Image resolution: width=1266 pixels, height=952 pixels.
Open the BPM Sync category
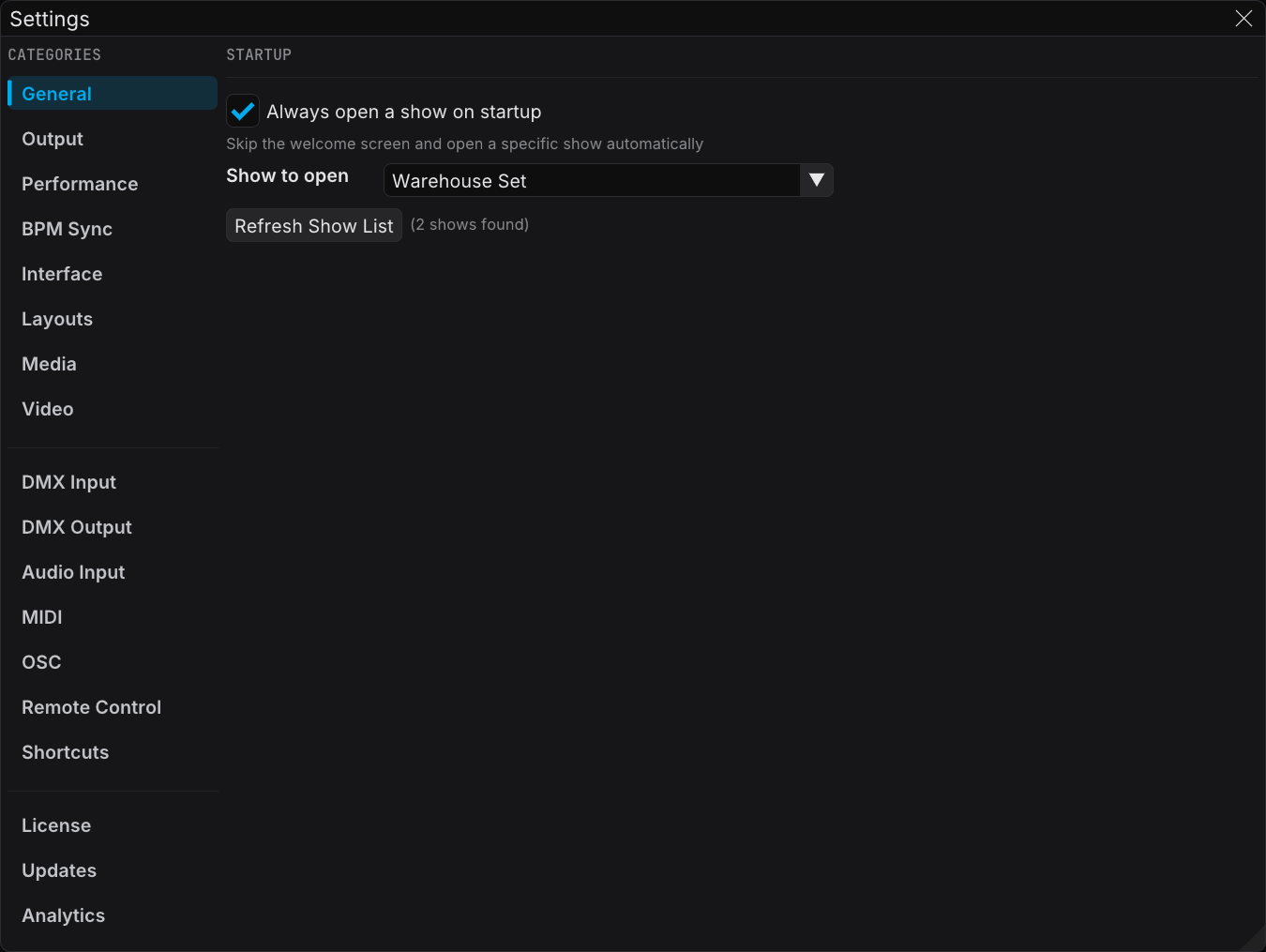pyautogui.click(x=113, y=229)
